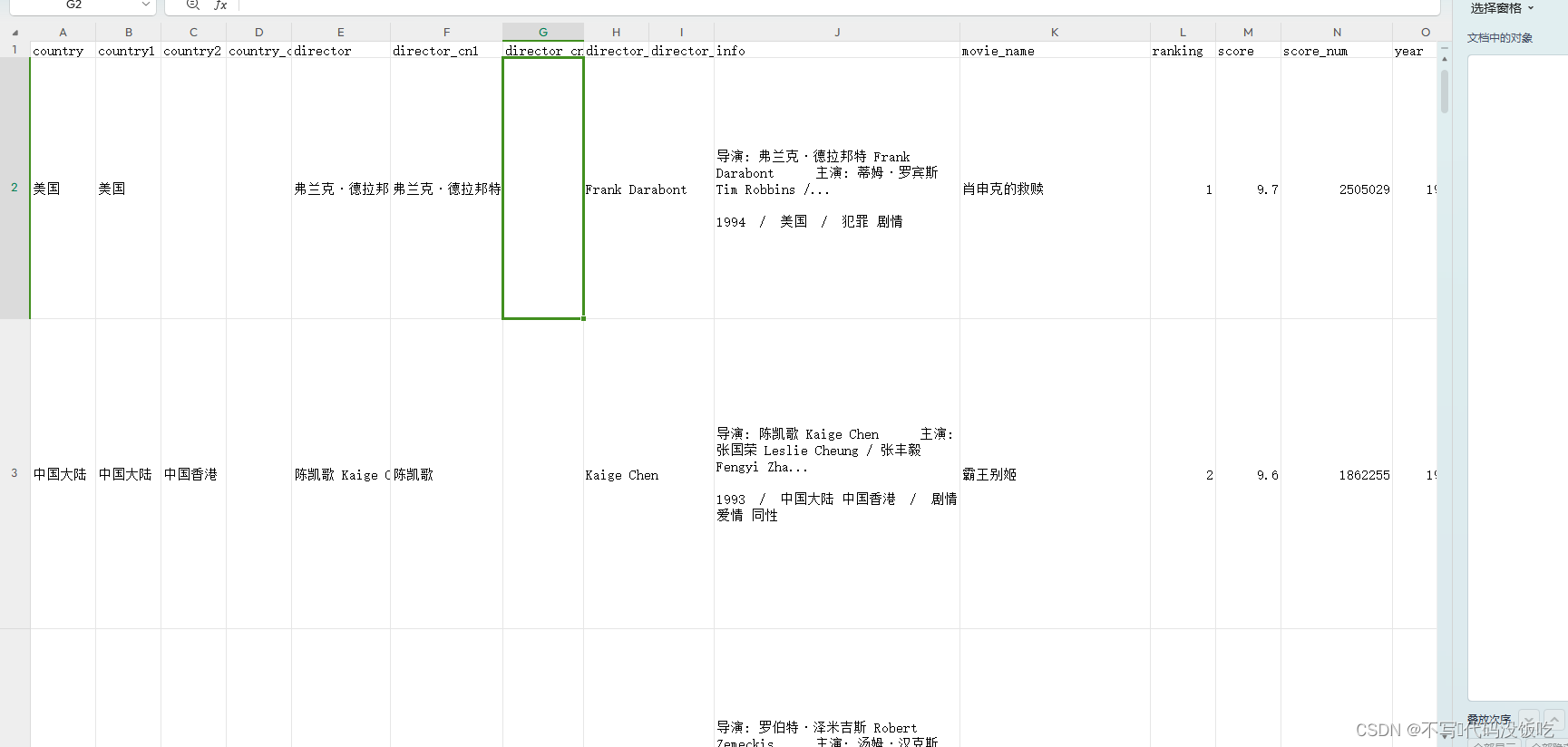Click director_cn1 cell '陈凯歌'
The image size is (1568, 747).
[446, 474]
